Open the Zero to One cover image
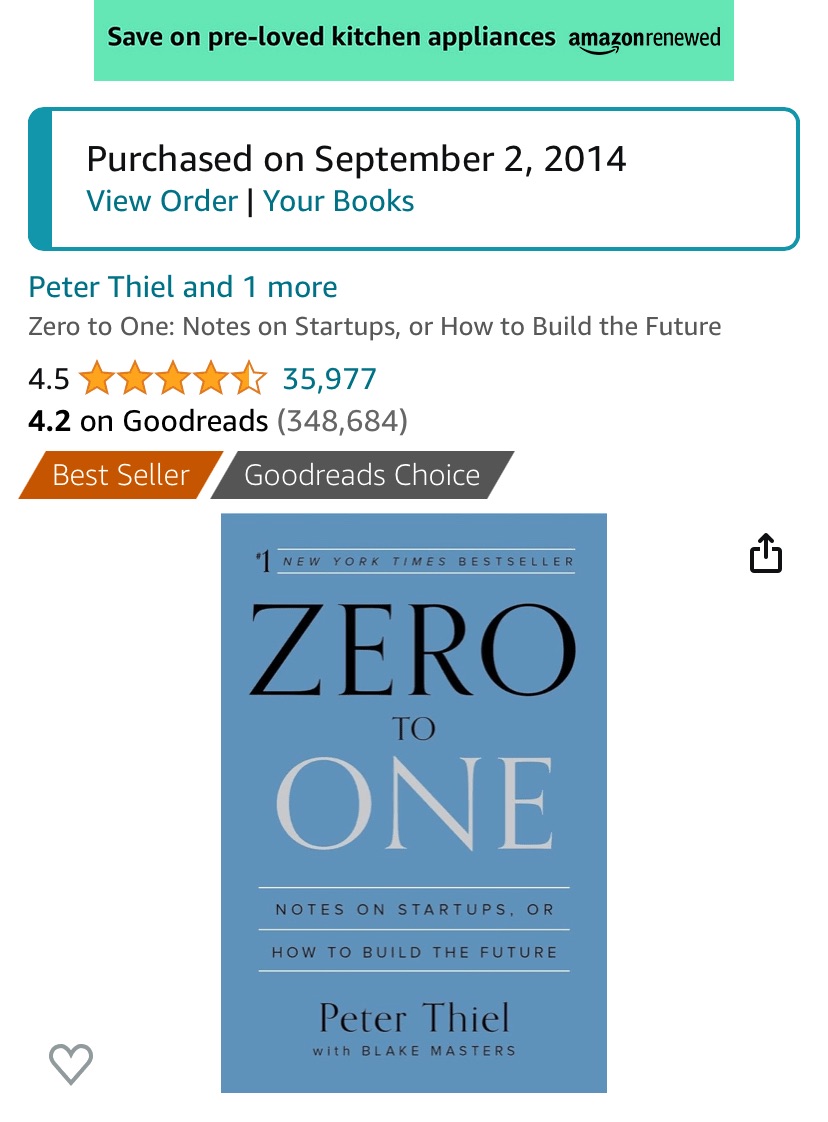The width and height of the screenshot is (828, 1122). tap(413, 802)
